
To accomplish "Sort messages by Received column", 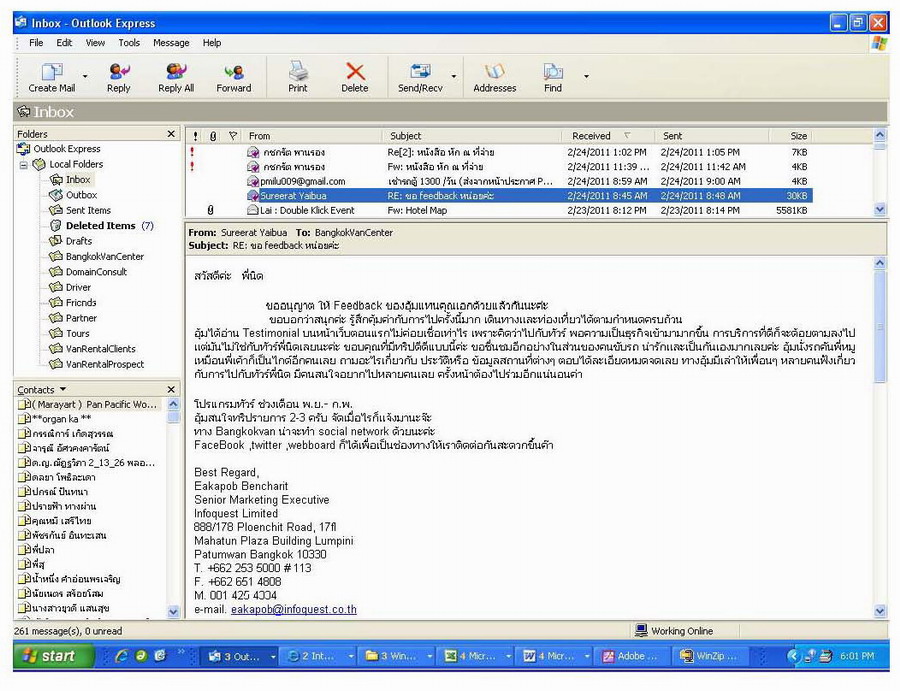I will click(609, 136).
